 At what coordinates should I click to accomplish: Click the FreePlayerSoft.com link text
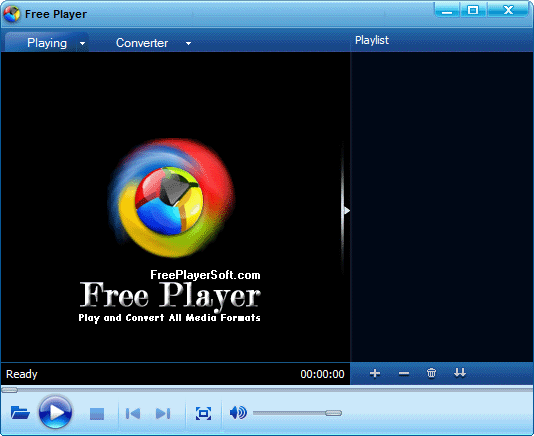tap(205, 275)
